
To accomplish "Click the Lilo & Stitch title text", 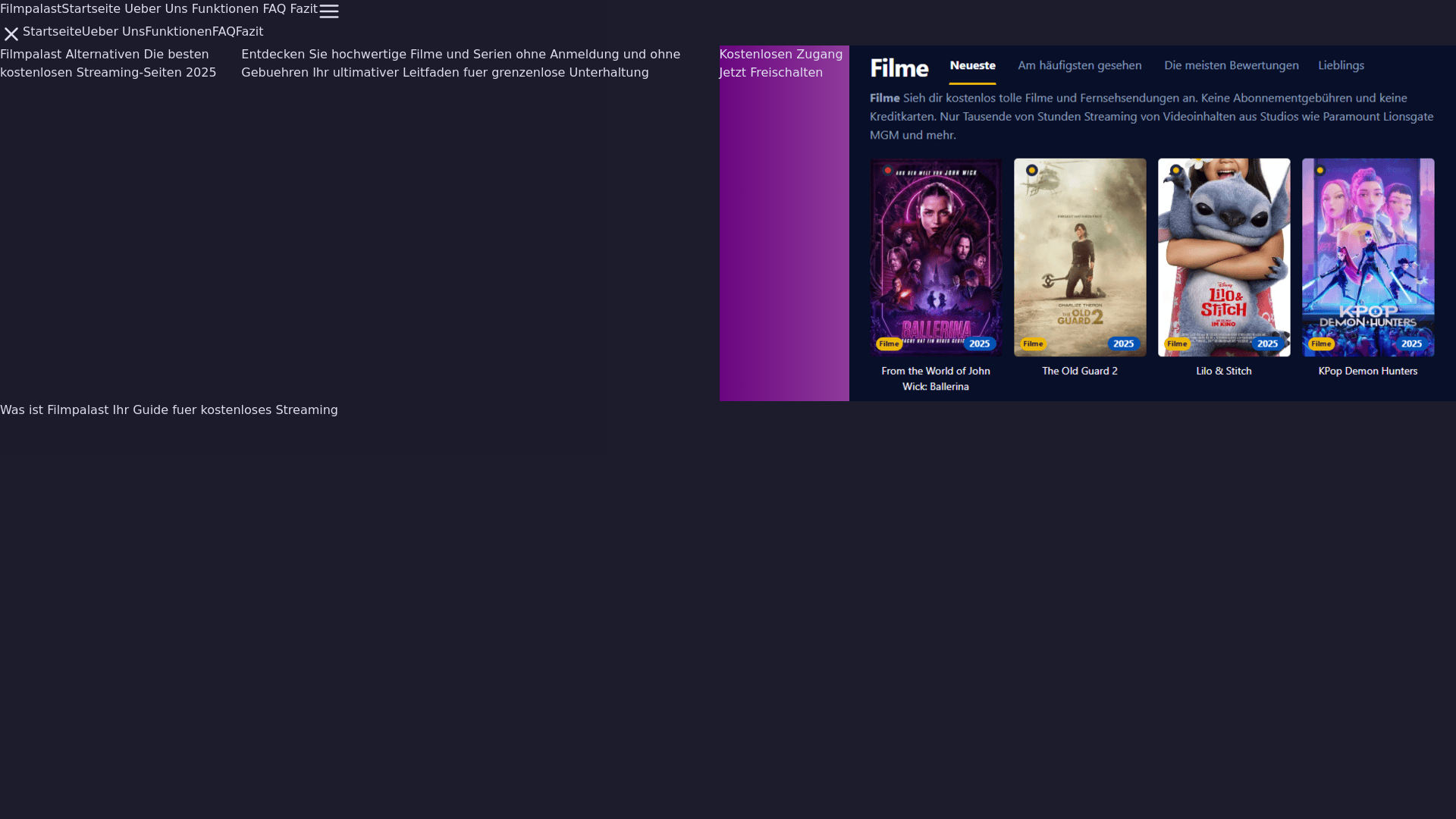I will tap(1224, 371).
